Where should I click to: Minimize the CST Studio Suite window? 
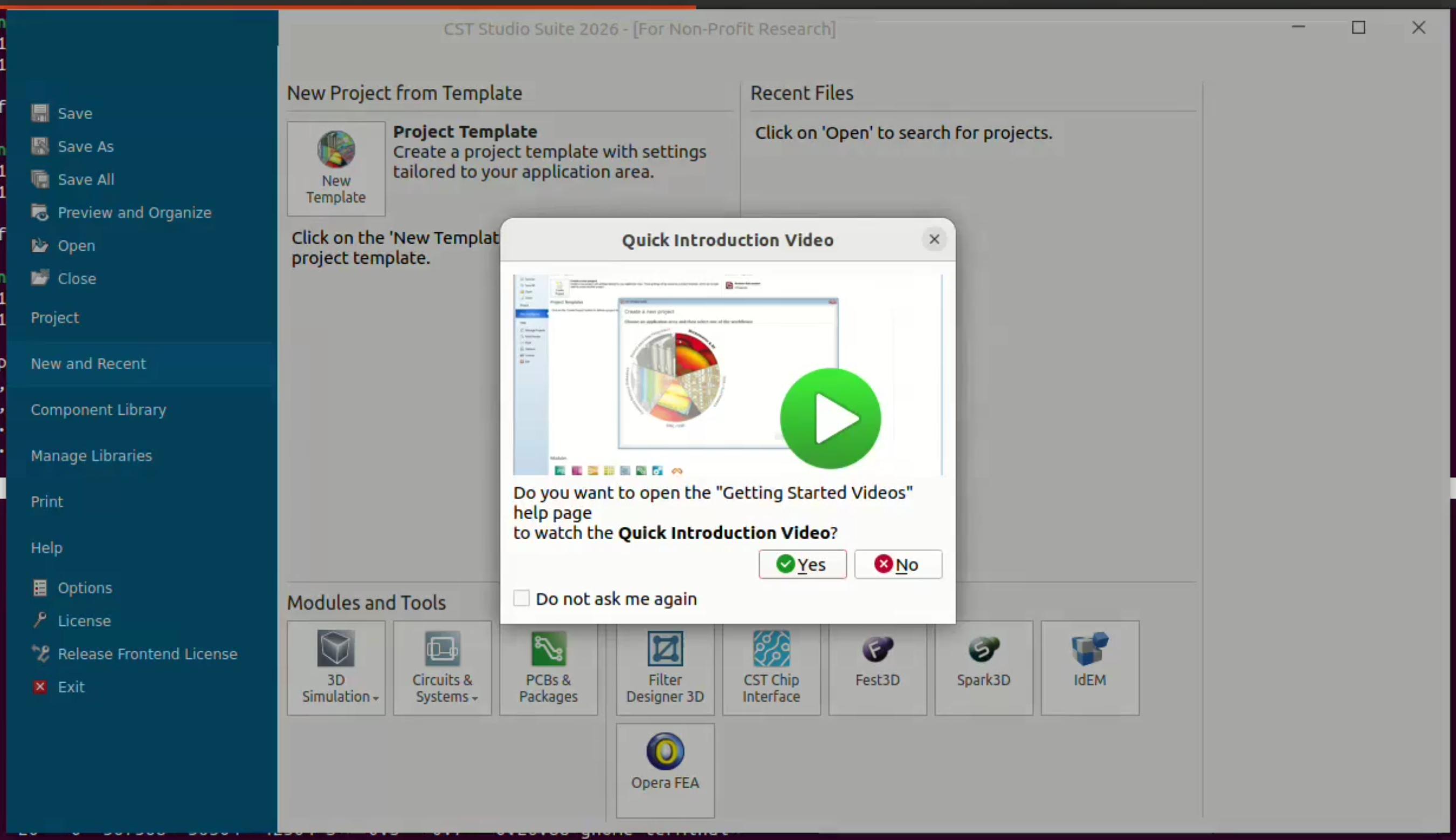click(x=1298, y=27)
